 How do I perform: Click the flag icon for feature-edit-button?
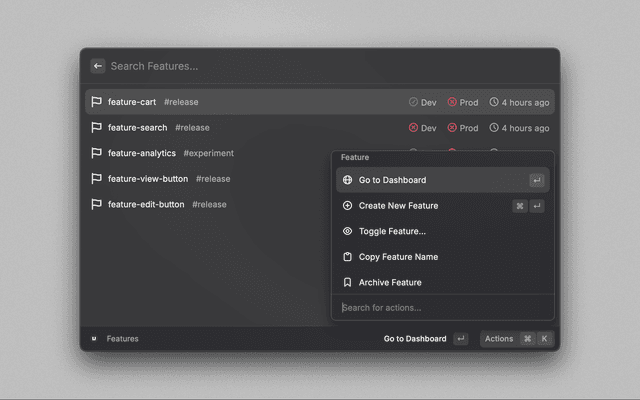[x=97, y=204]
